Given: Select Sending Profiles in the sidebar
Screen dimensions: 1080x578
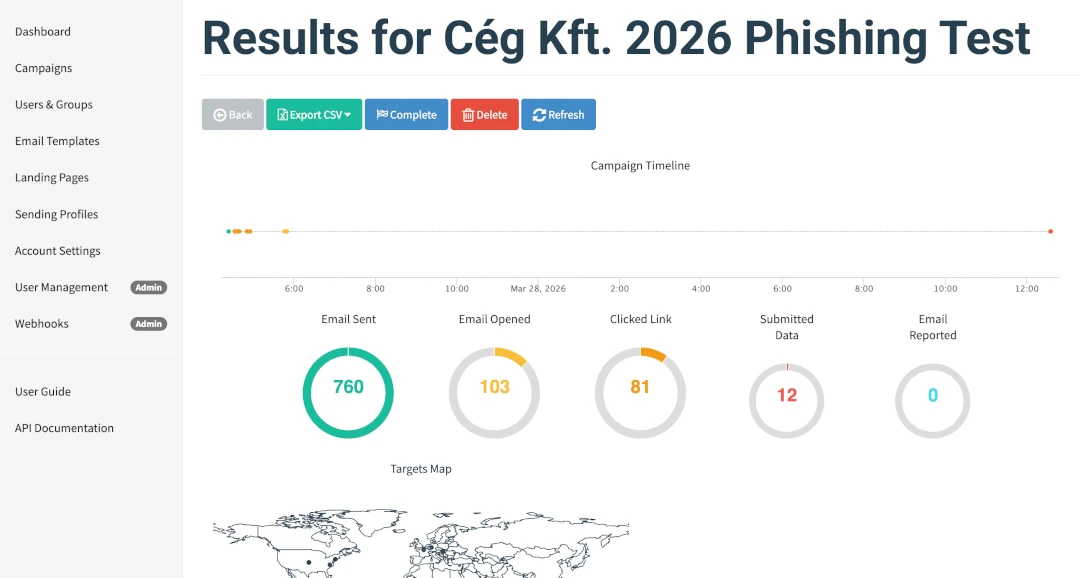Looking at the screenshot, I should 57,215.
